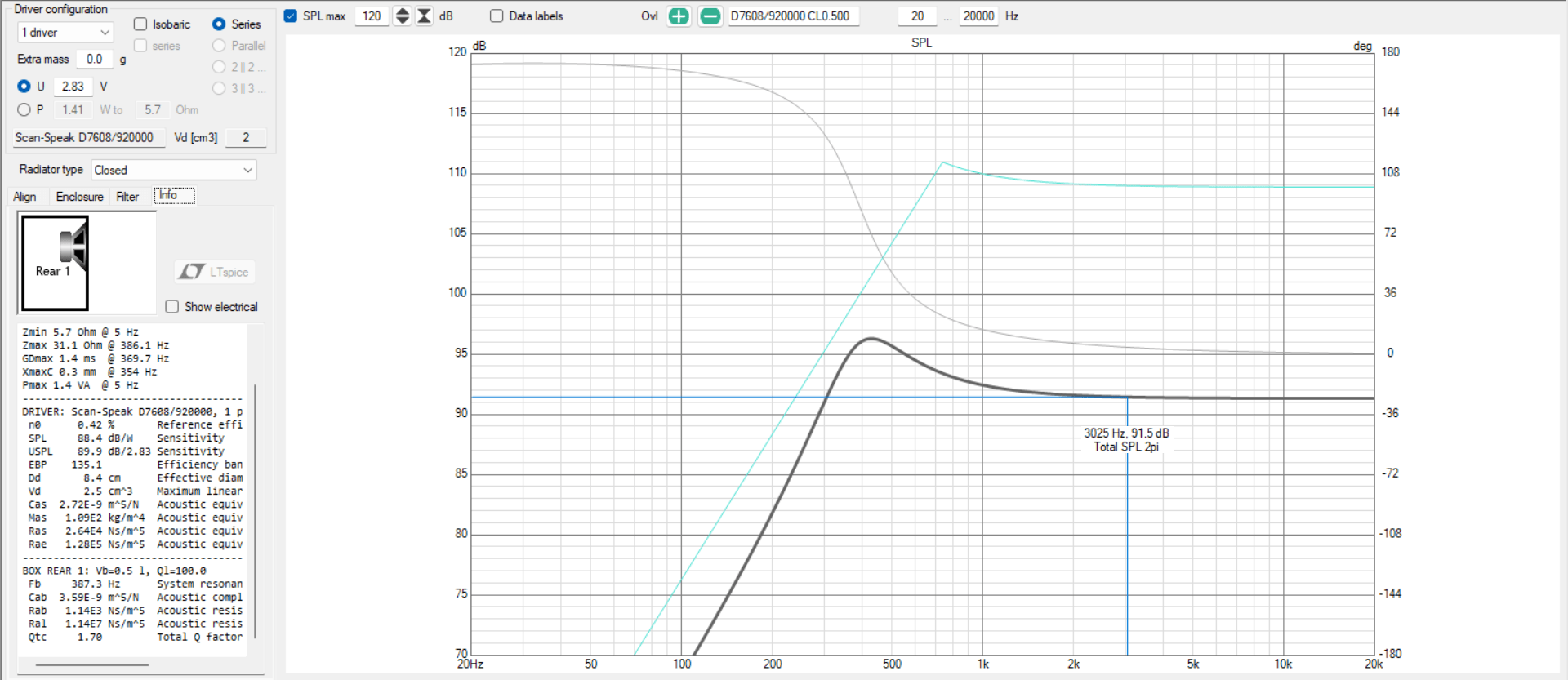1568x680 pixels.
Task: Click the Extra mass input field
Action: [95, 59]
